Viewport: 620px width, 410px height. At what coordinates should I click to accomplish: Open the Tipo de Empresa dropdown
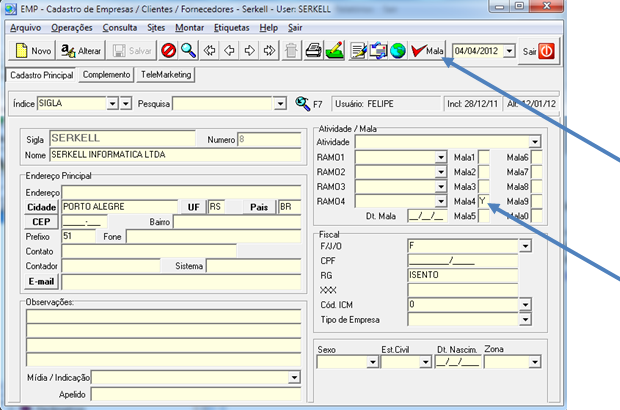pyautogui.click(x=525, y=319)
